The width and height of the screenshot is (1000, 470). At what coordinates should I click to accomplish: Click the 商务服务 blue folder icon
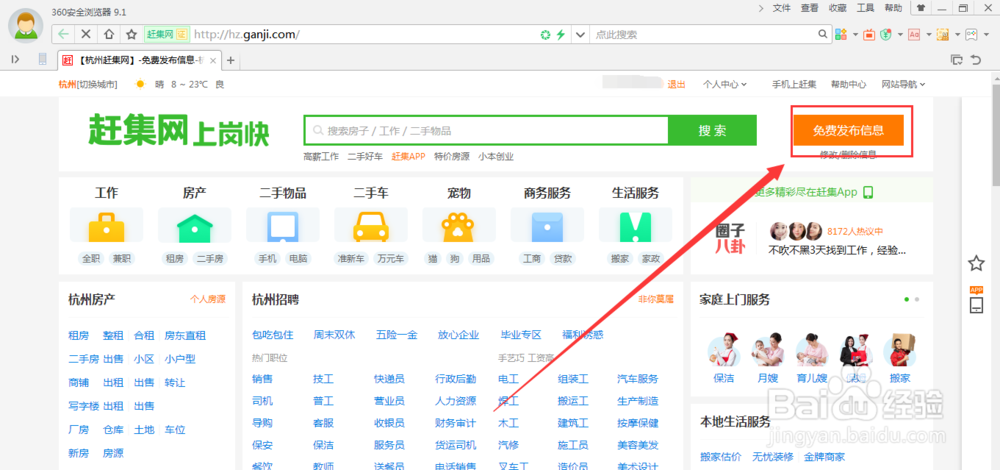(x=547, y=227)
